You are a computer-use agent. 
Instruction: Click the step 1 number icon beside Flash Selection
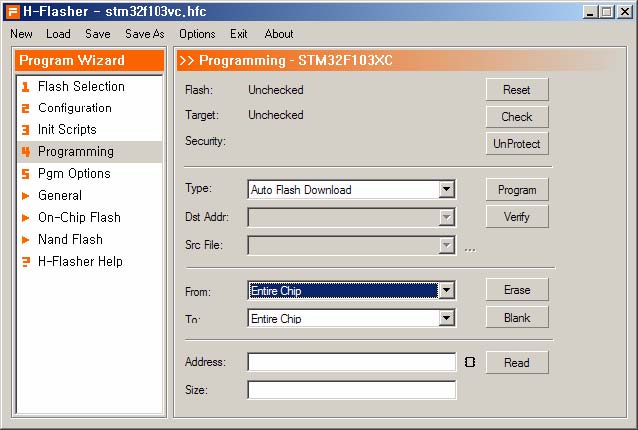25,87
